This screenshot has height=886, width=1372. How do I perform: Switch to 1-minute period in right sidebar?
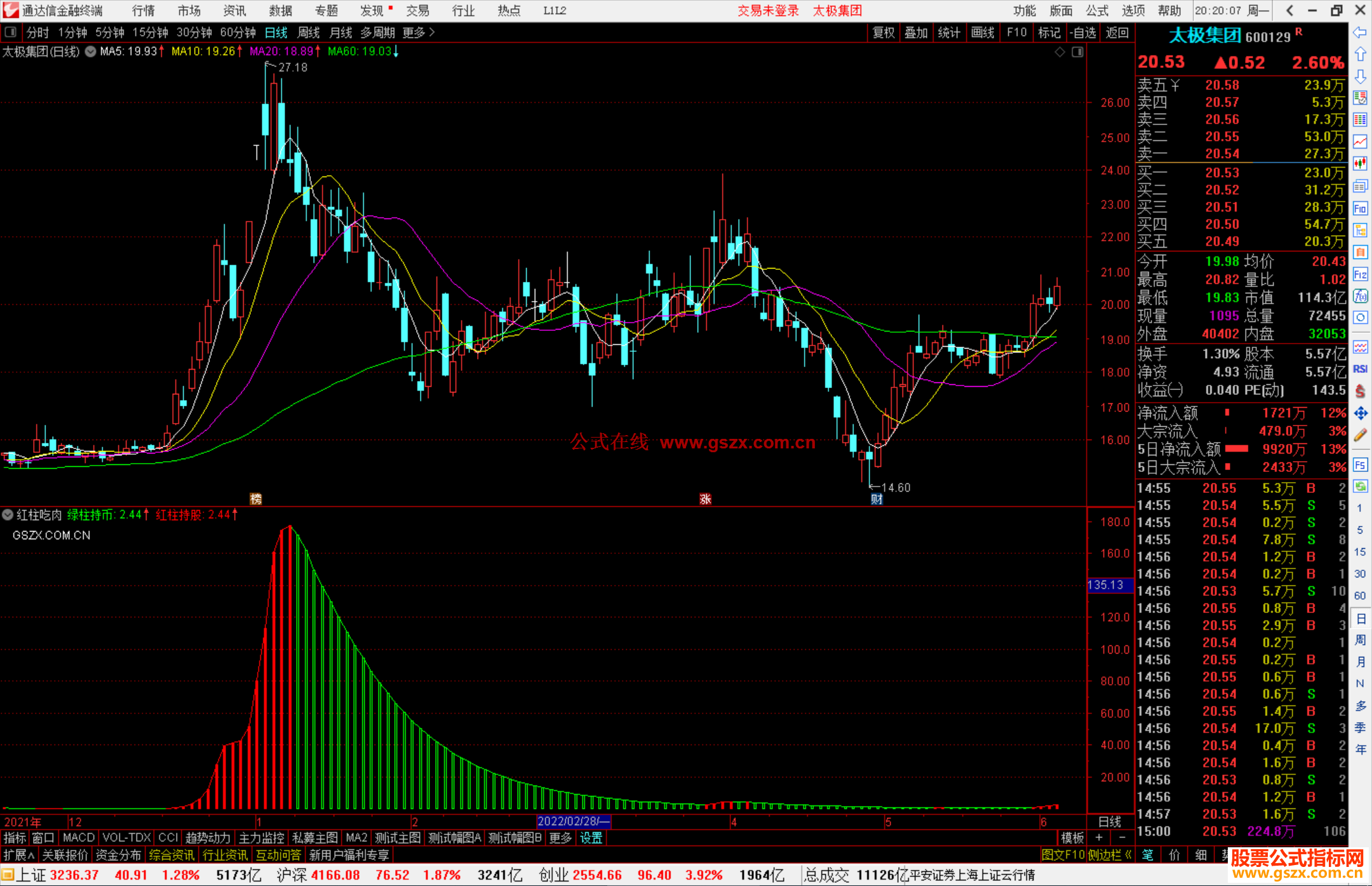pos(1359,508)
